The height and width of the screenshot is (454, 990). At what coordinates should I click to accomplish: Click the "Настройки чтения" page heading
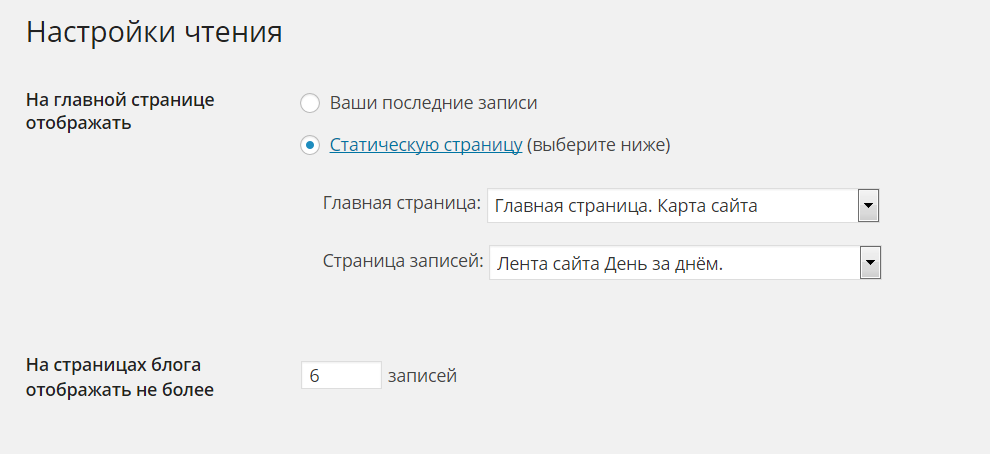(x=154, y=32)
